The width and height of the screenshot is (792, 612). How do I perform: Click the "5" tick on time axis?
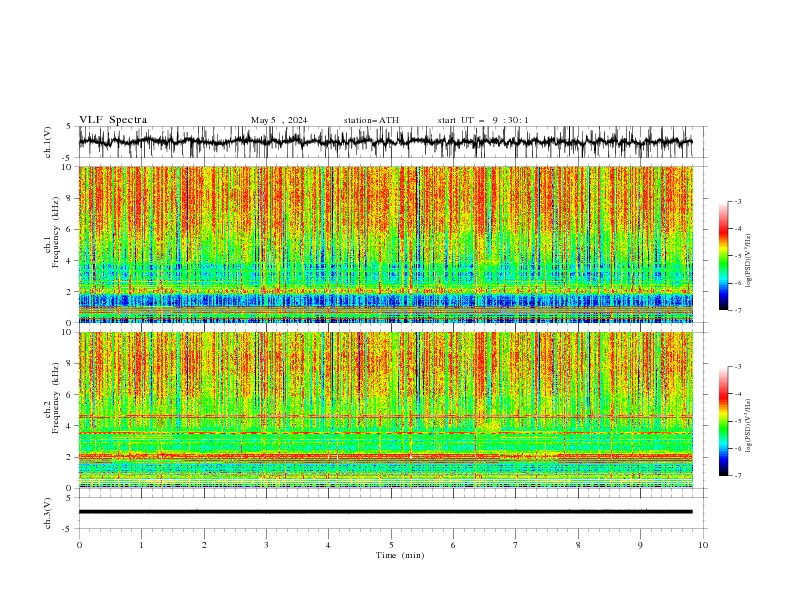pyautogui.click(x=391, y=545)
